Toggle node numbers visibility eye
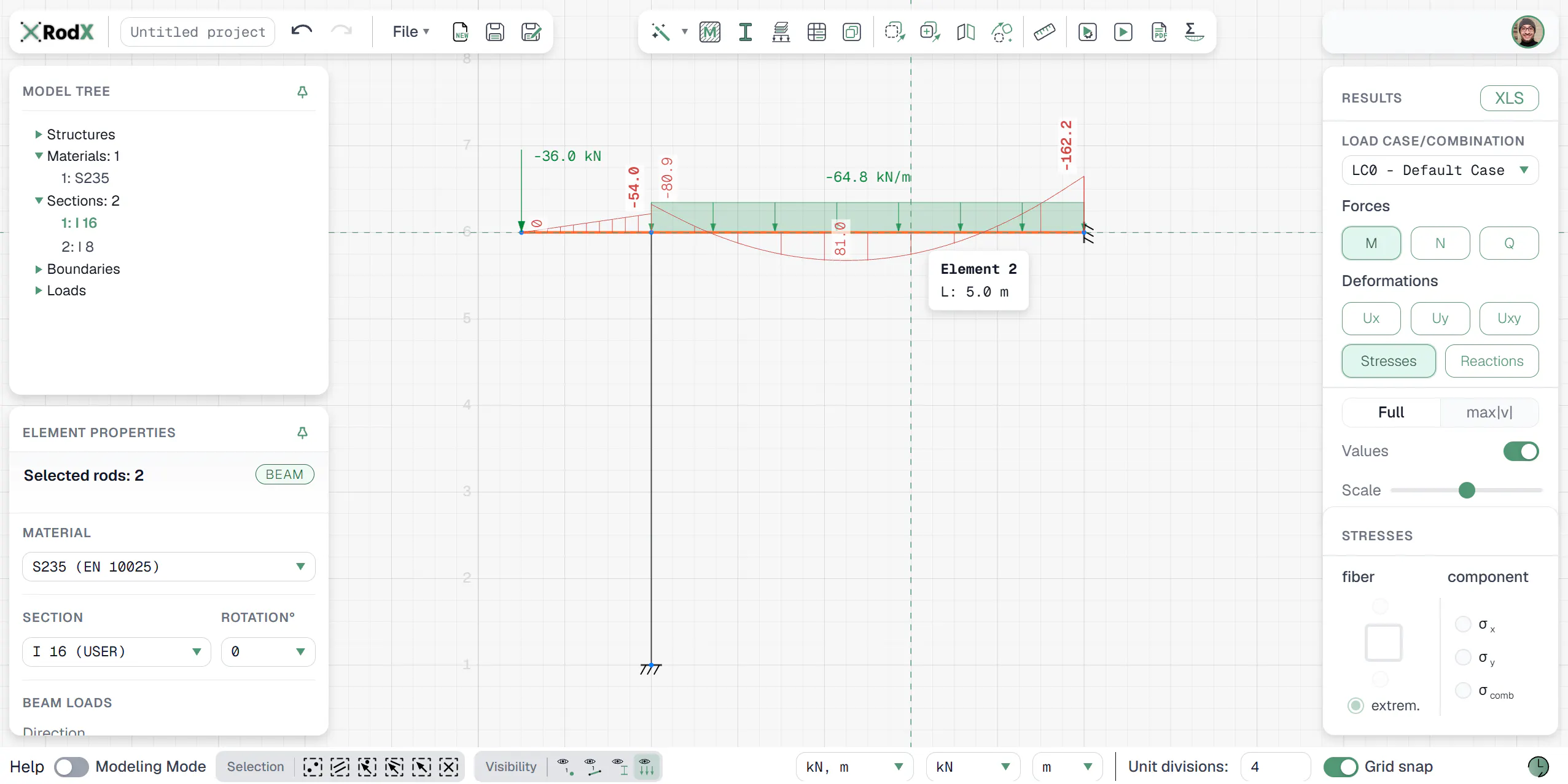The image size is (1568, 784). (x=565, y=766)
